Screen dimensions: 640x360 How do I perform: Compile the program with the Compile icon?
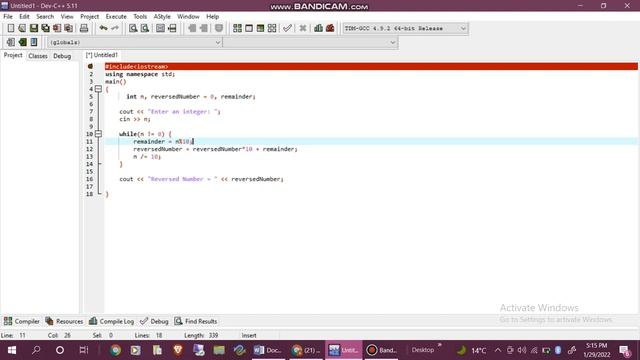tap(237, 28)
